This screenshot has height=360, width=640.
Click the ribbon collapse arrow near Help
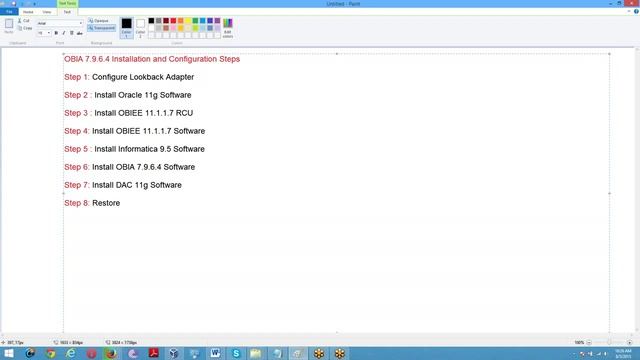click(x=629, y=11)
